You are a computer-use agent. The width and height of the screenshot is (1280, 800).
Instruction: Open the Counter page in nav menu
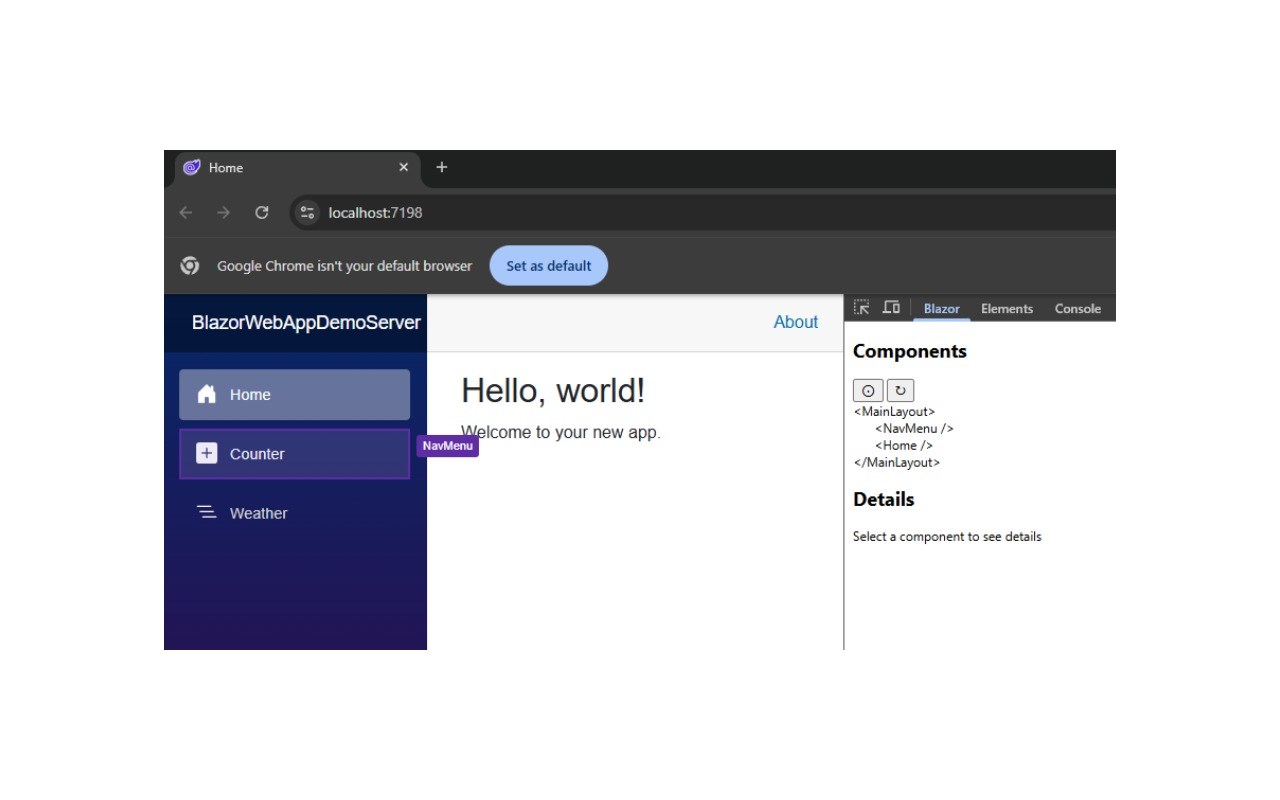[294, 454]
